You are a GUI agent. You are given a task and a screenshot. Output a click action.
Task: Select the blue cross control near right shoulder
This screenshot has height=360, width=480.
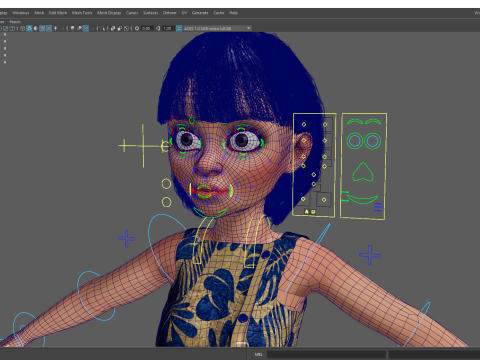126,238
